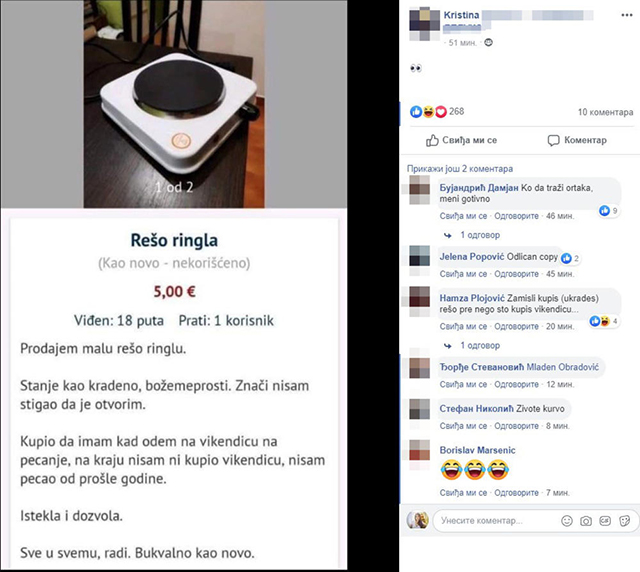The height and width of the screenshot is (572, 640).
Task: Open Borislav Marsenic's profile name
Action: pos(477,450)
